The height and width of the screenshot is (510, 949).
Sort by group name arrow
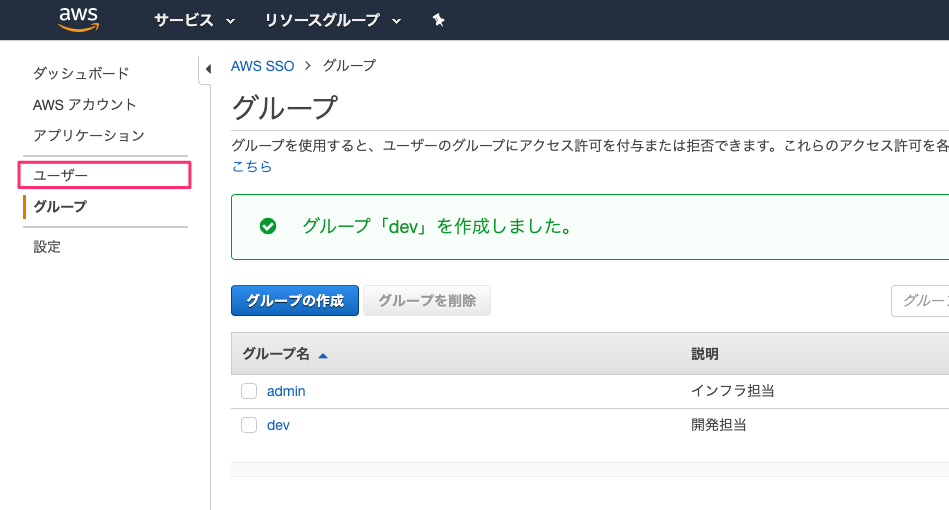[323, 355]
